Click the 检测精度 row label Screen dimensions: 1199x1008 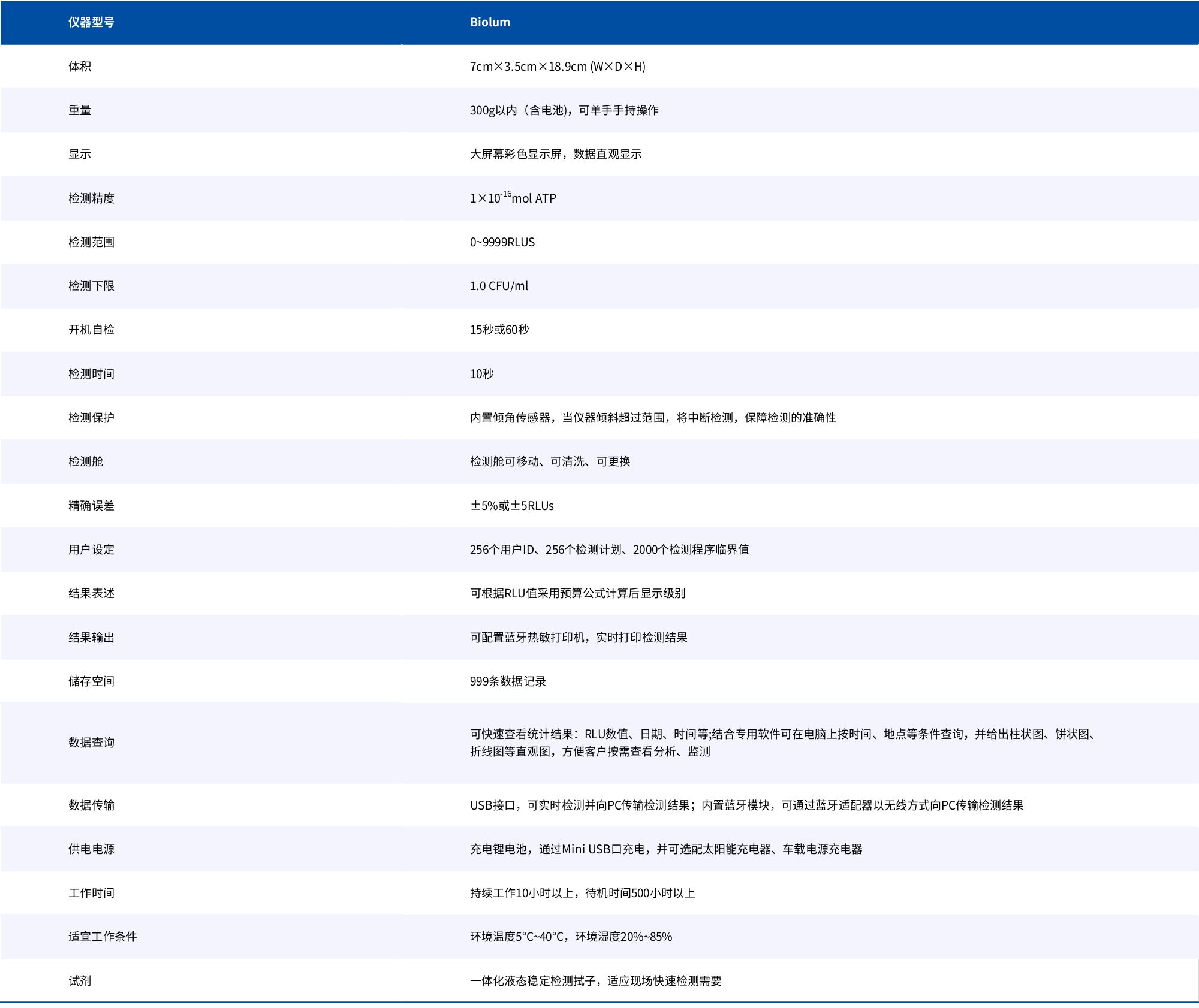pyautogui.click(x=91, y=198)
